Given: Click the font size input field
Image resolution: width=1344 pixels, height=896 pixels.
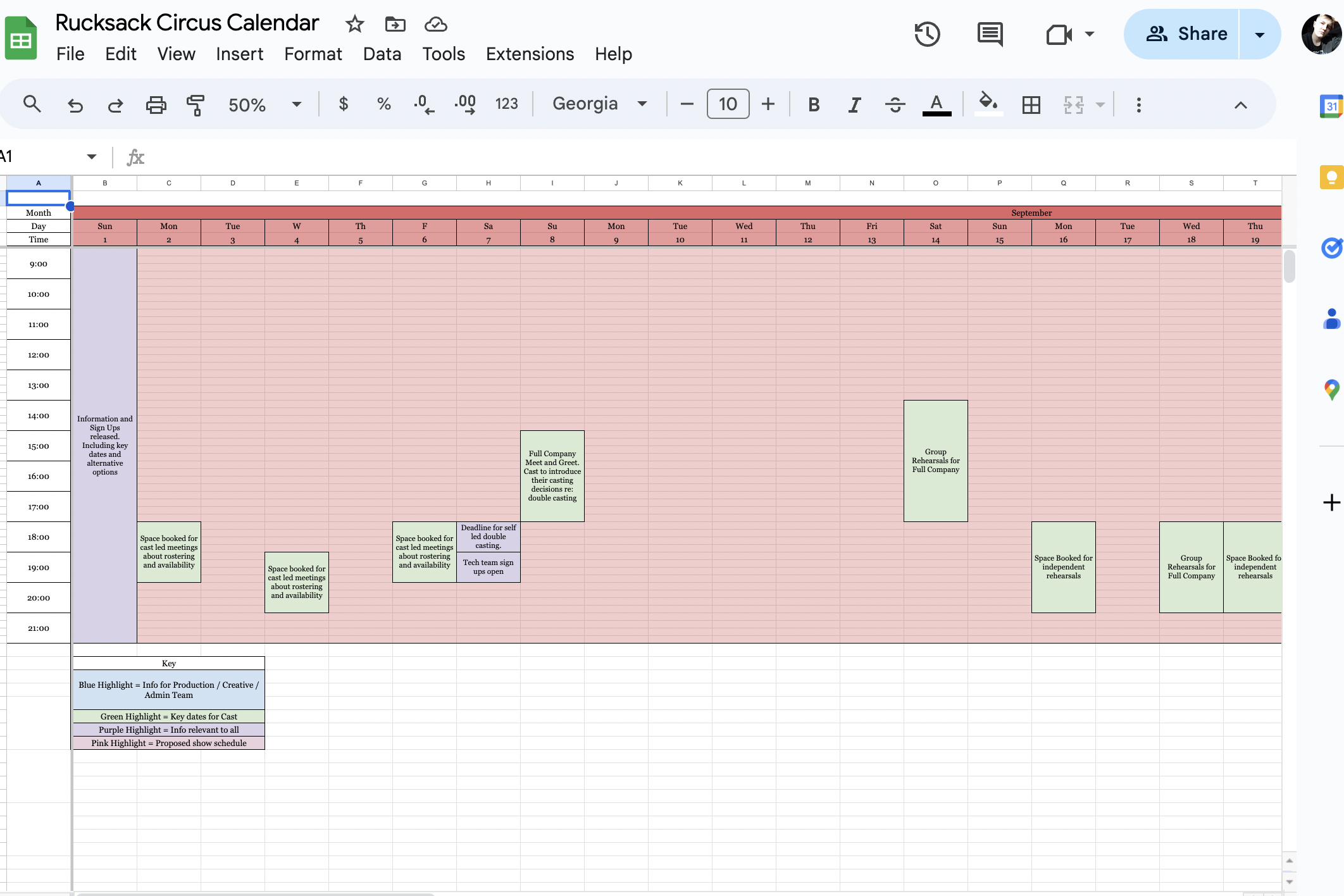Looking at the screenshot, I should [x=728, y=104].
